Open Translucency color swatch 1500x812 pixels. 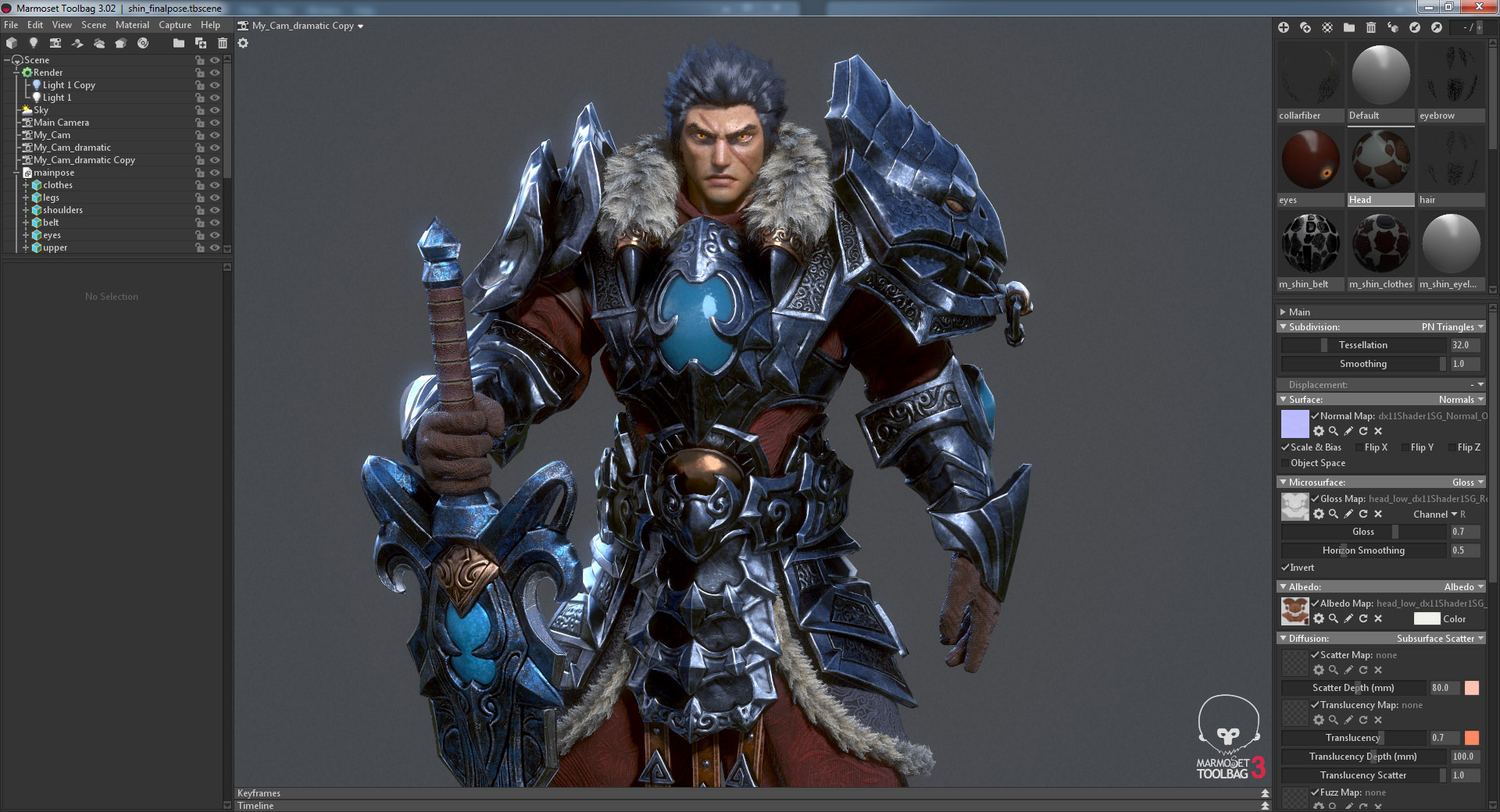click(x=1472, y=738)
